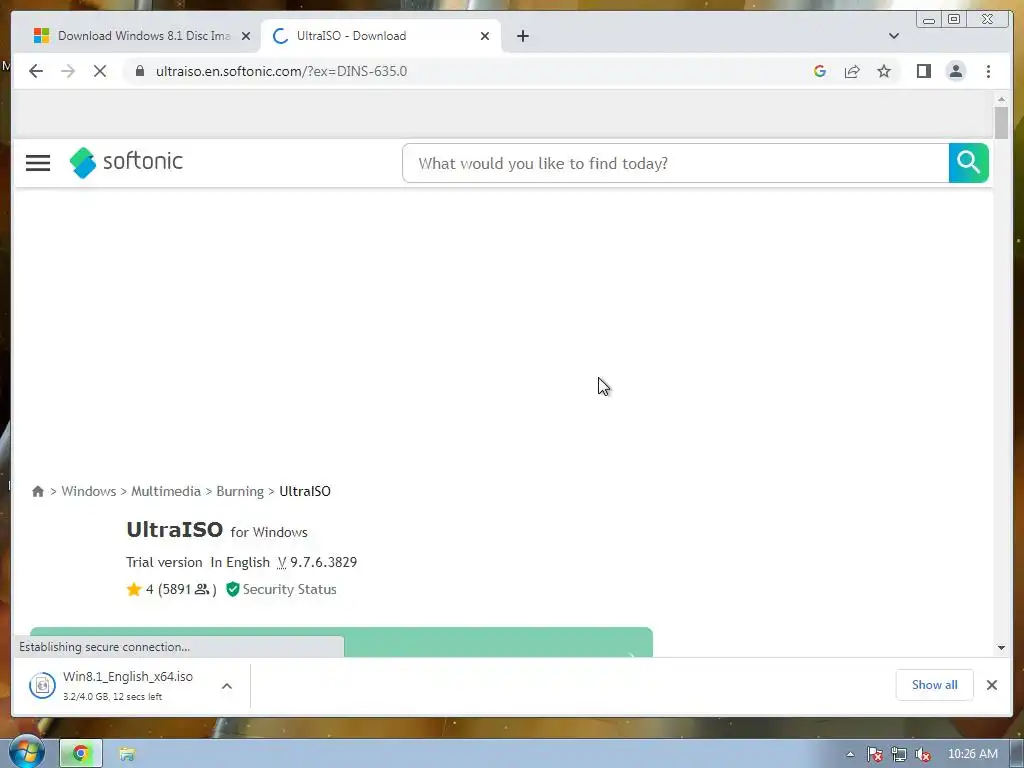Click the breadcrumb home icon
This screenshot has height=768, width=1024.
click(x=38, y=491)
